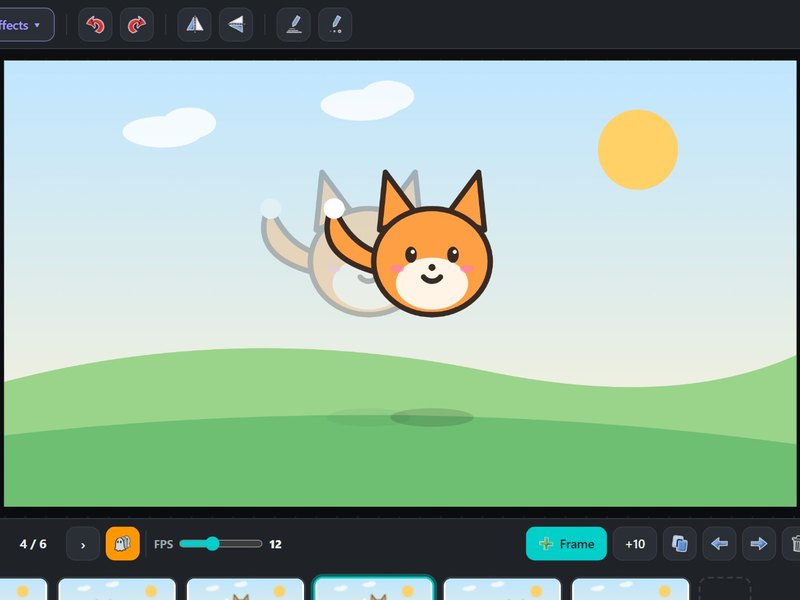
Task: Click the +10 frames button
Action: (x=635, y=544)
